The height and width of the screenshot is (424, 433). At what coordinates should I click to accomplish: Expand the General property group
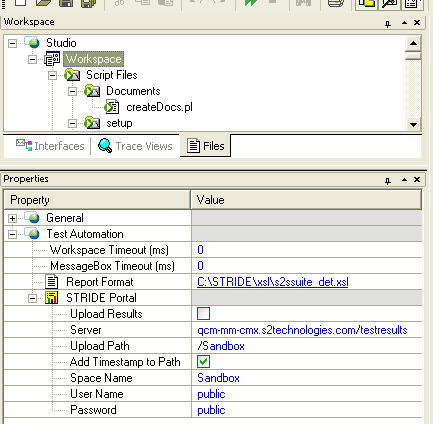[12, 218]
